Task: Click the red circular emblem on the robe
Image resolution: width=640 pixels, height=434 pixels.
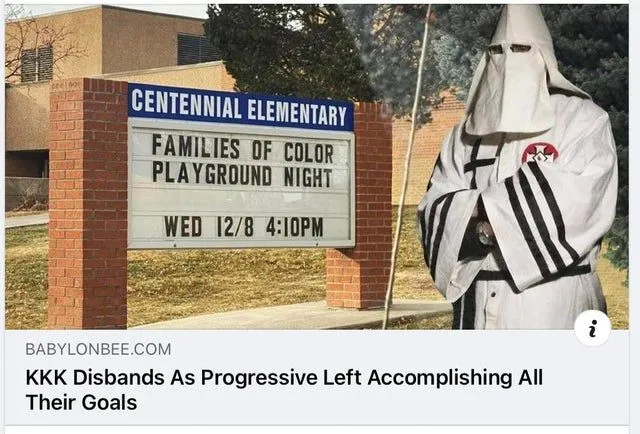Action: (540, 153)
